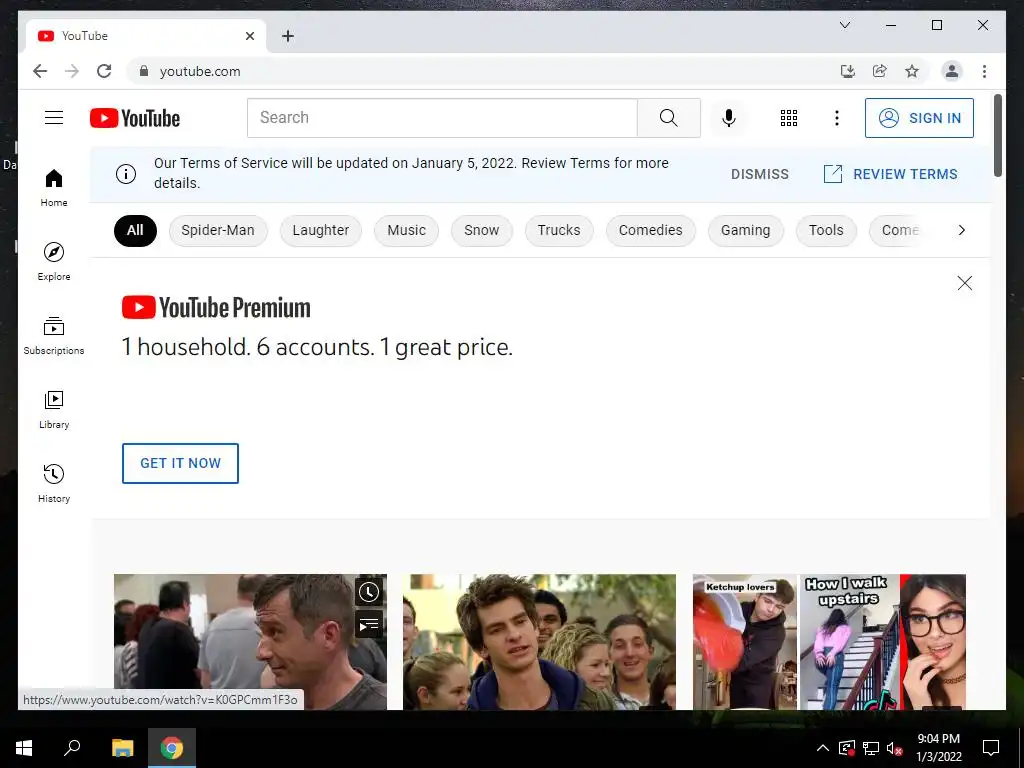This screenshot has height=768, width=1024.
Task: Open History in the sidebar
Action: tap(54, 483)
